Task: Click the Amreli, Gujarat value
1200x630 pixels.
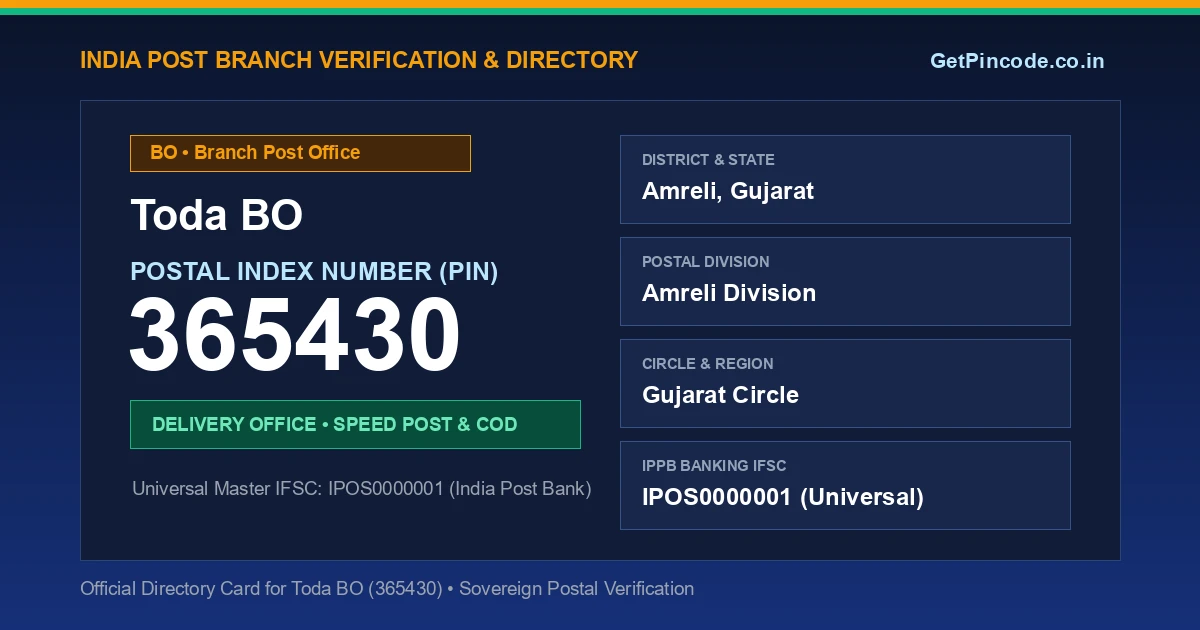Action: [728, 191]
